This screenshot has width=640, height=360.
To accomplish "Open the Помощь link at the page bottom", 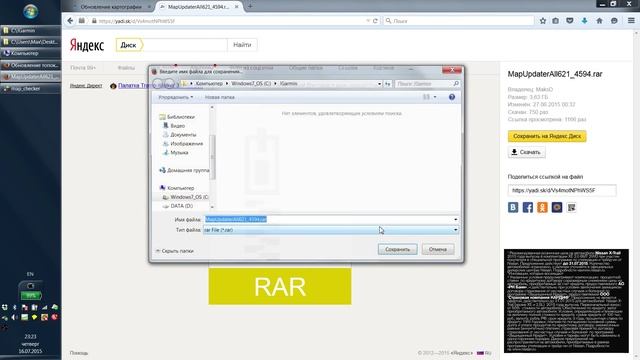I will (x=79, y=353).
